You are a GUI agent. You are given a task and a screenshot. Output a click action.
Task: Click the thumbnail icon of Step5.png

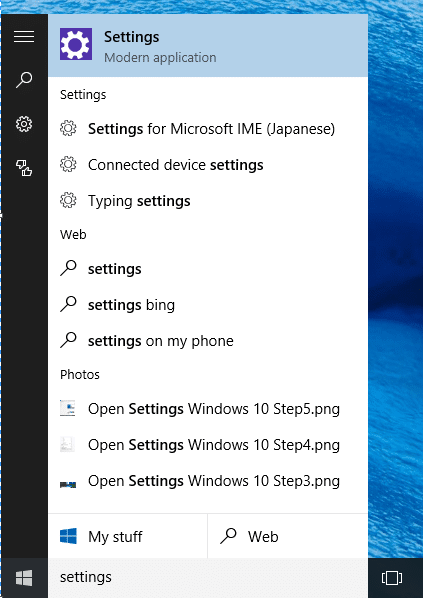tap(68, 408)
